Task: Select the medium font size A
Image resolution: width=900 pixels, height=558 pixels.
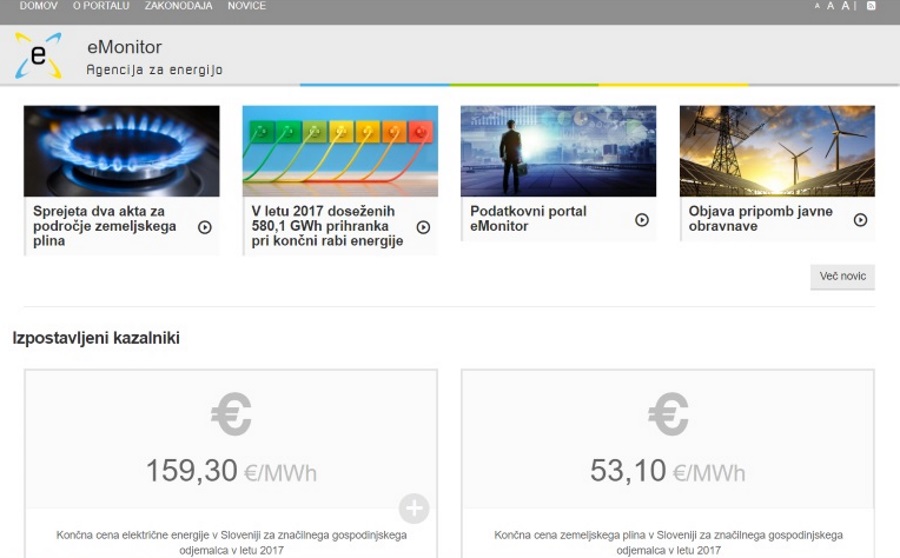Action: click(830, 6)
